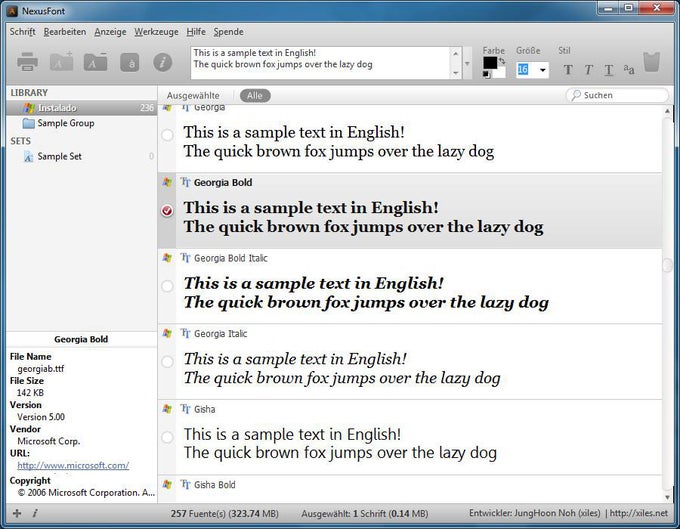Viewport: 680px width, 529px height.
Task: Open the sample text history dropdown
Action: coord(467,63)
